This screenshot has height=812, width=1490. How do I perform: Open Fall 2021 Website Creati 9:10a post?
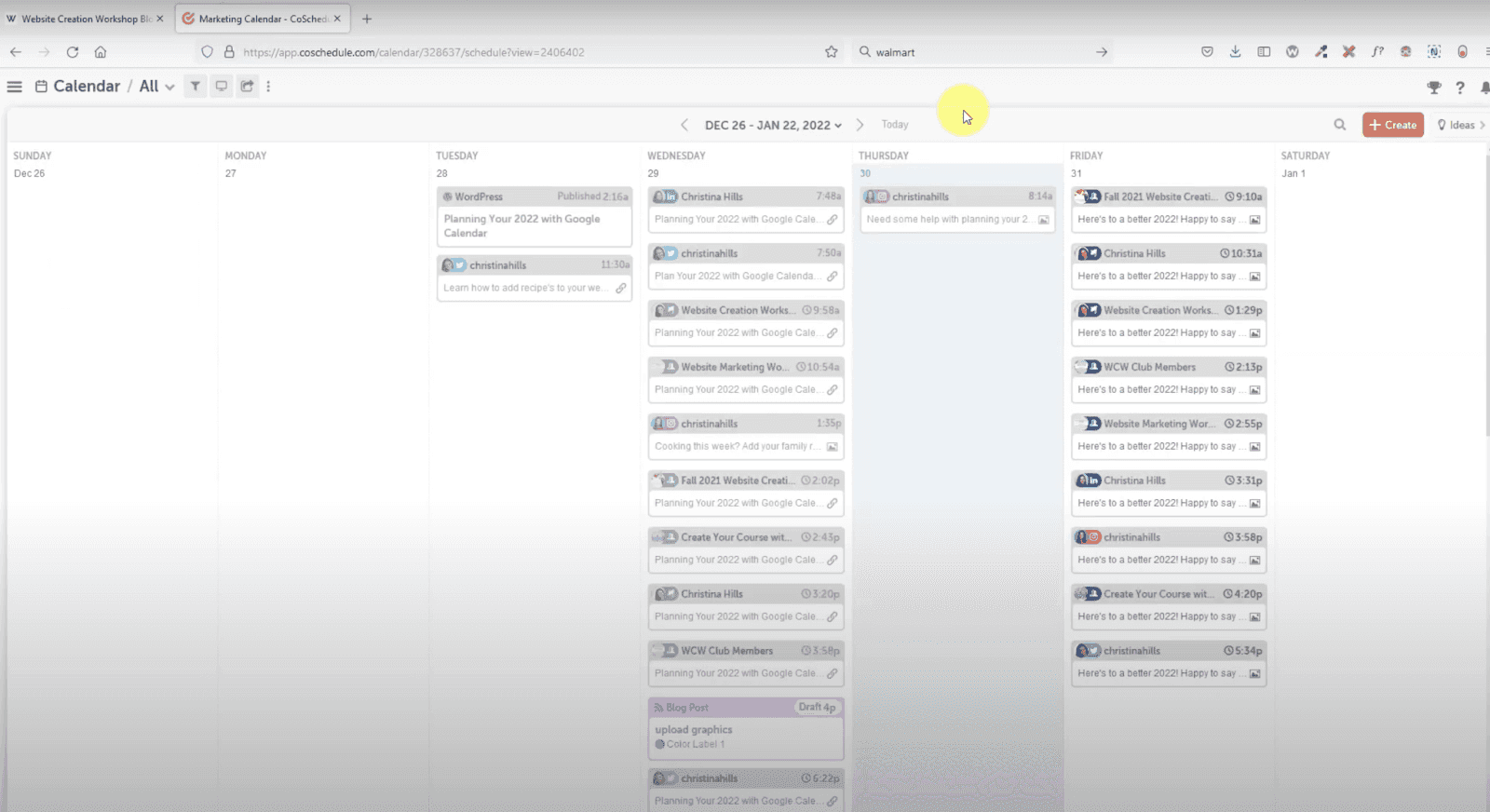coord(1169,209)
